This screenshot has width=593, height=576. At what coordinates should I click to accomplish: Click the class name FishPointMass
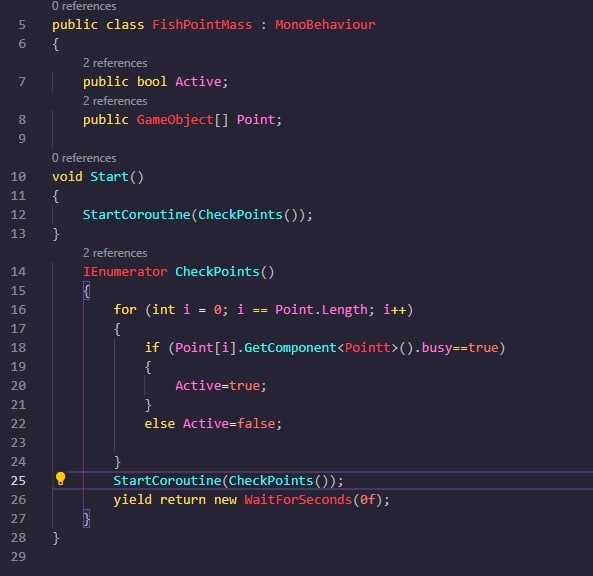click(x=202, y=25)
